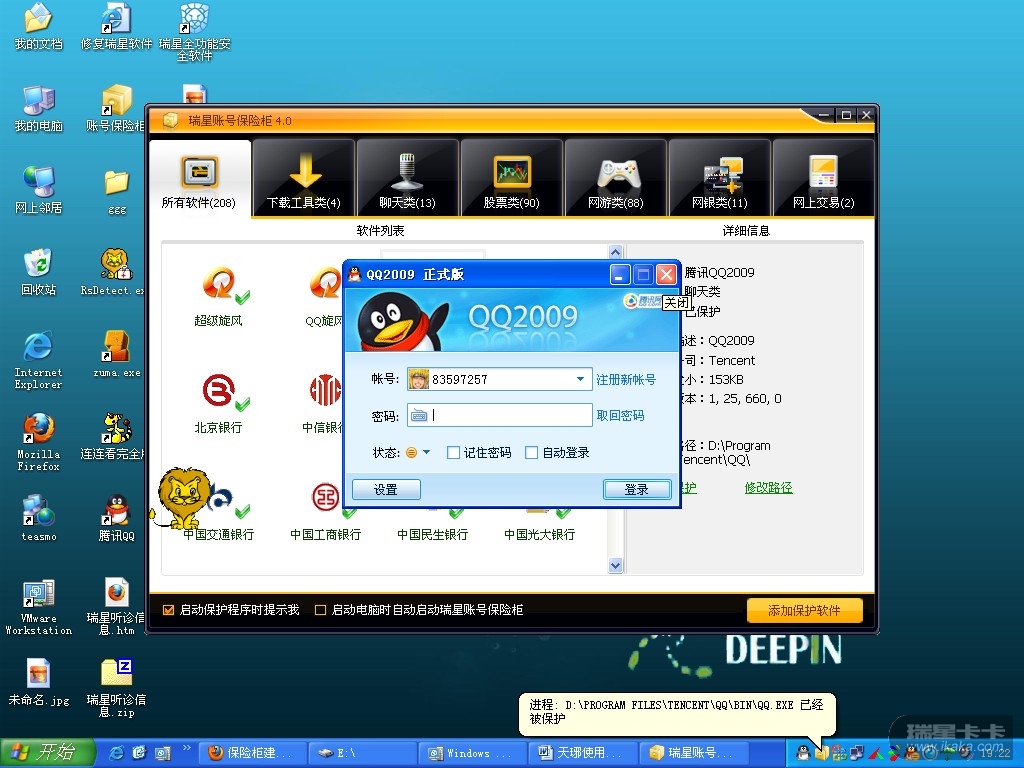Screen dimensions: 1024x768
Task: Select VMware Workstation desktop icon
Action: pyautogui.click(x=39, y=606)
